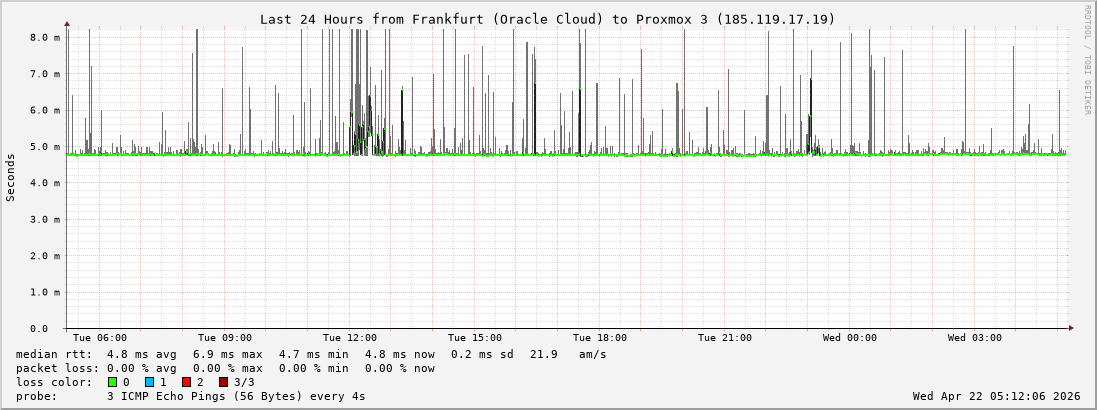1097x410 pixels.
Task: Click the dark red 3/3 loss swatch
Action: 223,382
